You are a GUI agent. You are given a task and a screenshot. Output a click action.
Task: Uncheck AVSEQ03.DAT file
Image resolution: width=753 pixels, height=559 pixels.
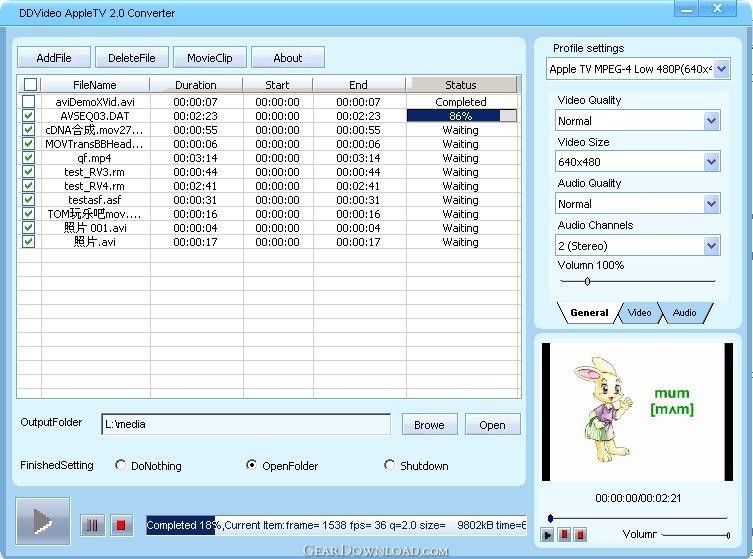tap(28, 115)
